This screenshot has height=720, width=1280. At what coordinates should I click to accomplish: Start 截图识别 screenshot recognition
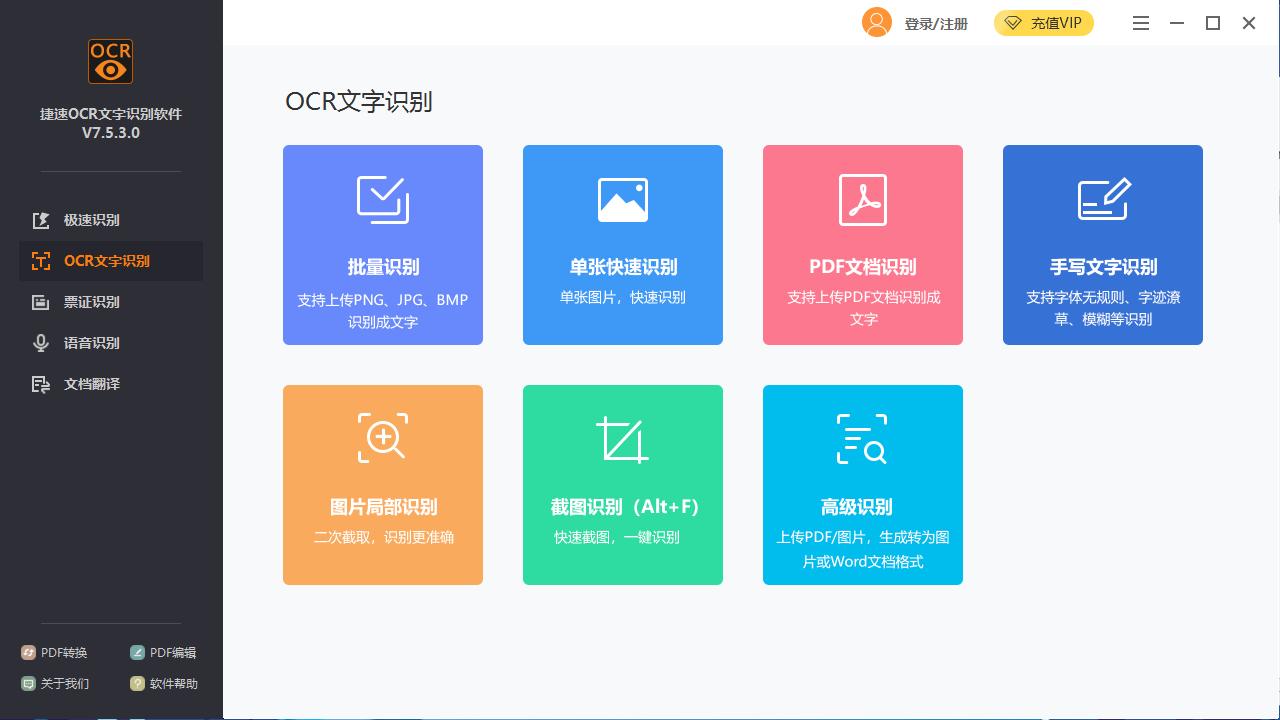click(622, 485)
